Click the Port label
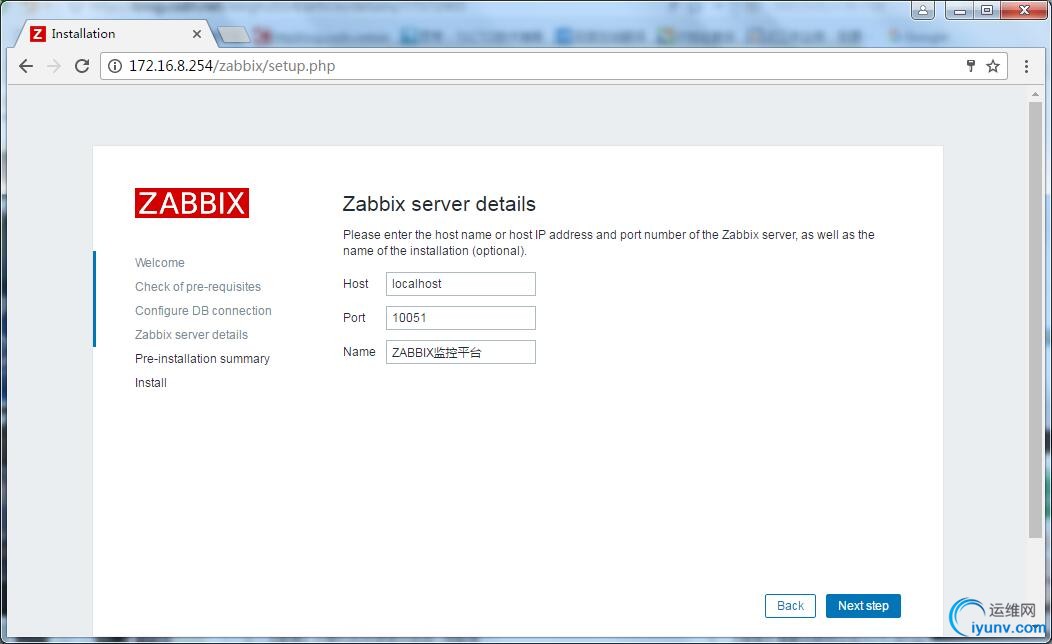The width and height of the screenshot is (1052, 644). pyautogui.click(x=354, y=318)
